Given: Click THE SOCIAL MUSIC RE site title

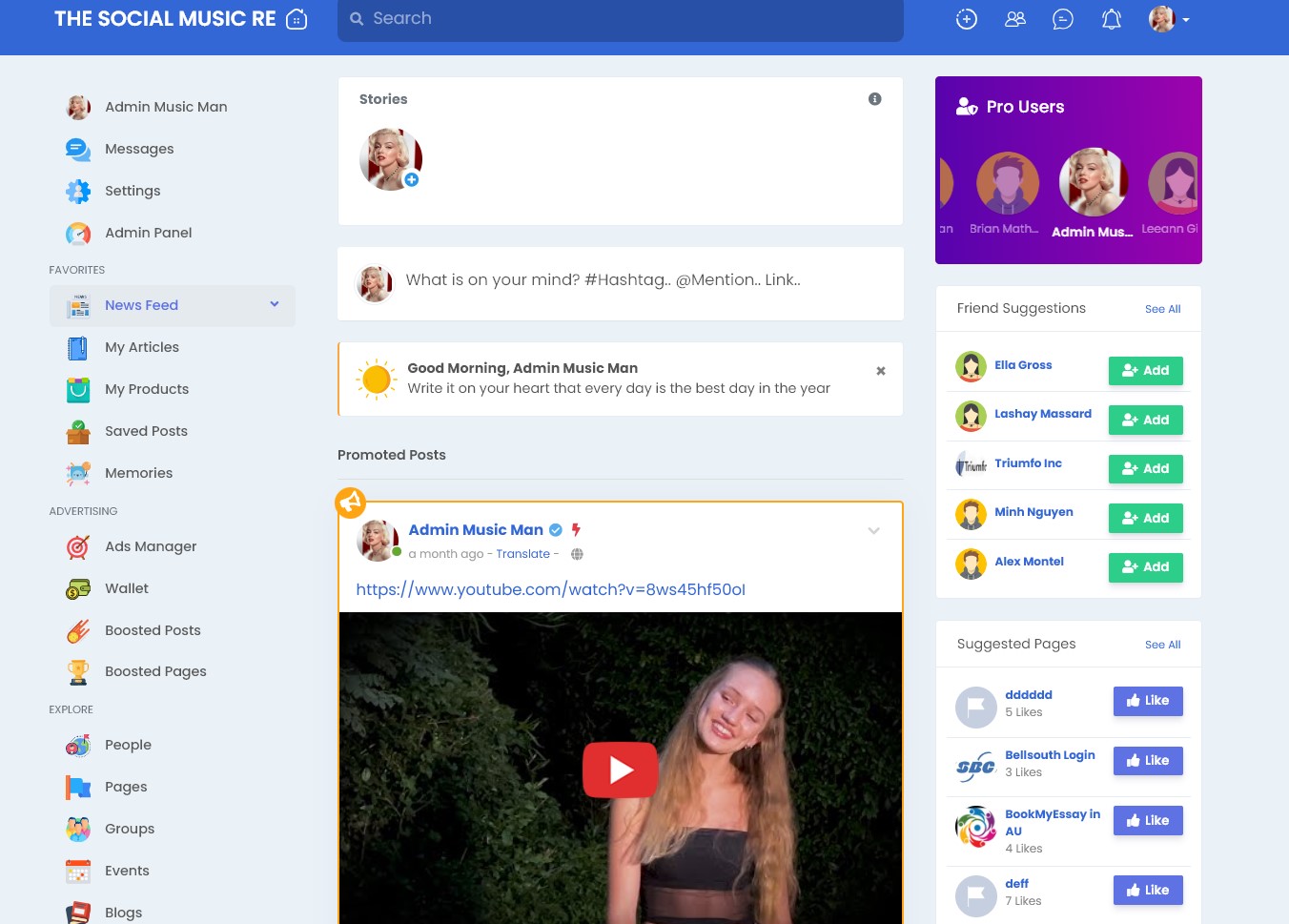Looking at the screenshot, I should coord(165,19).
